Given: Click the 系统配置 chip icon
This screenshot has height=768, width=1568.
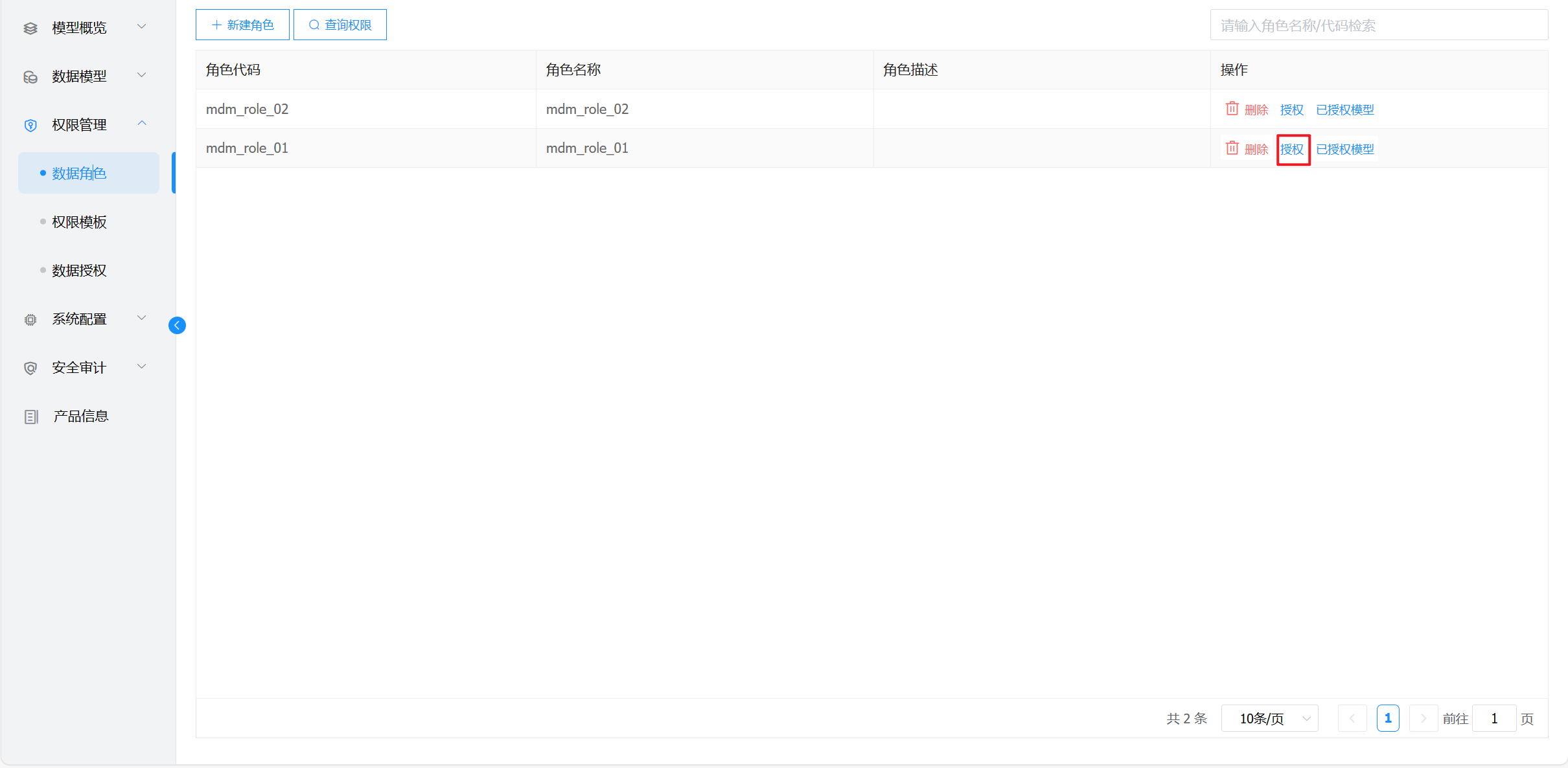Looking at the screenshot, I should (30, 319).
